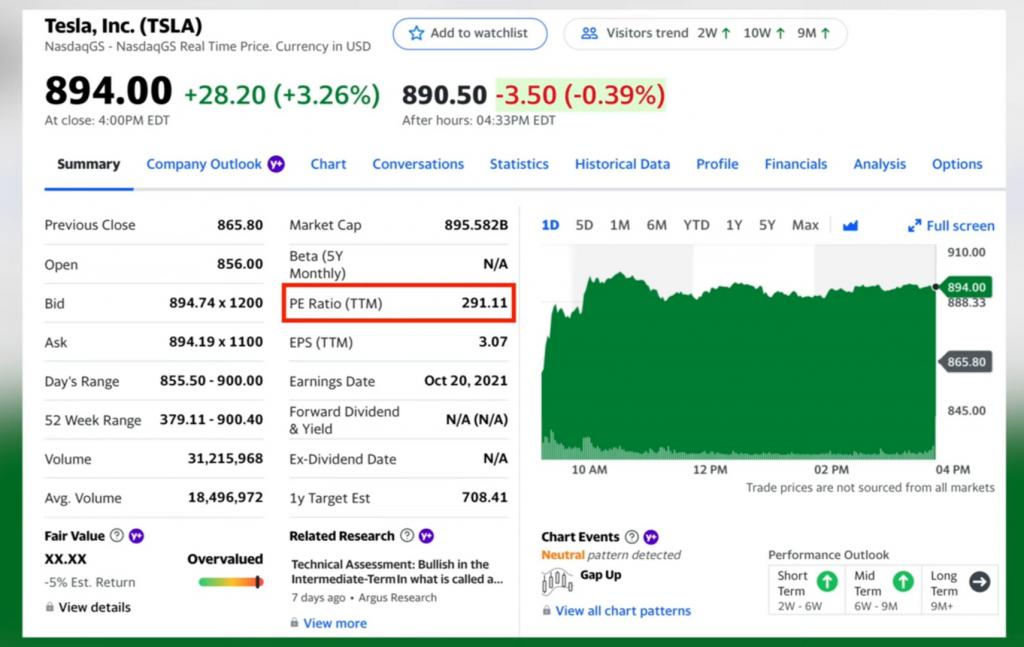Switch to the Chart tab

(328, 164)
